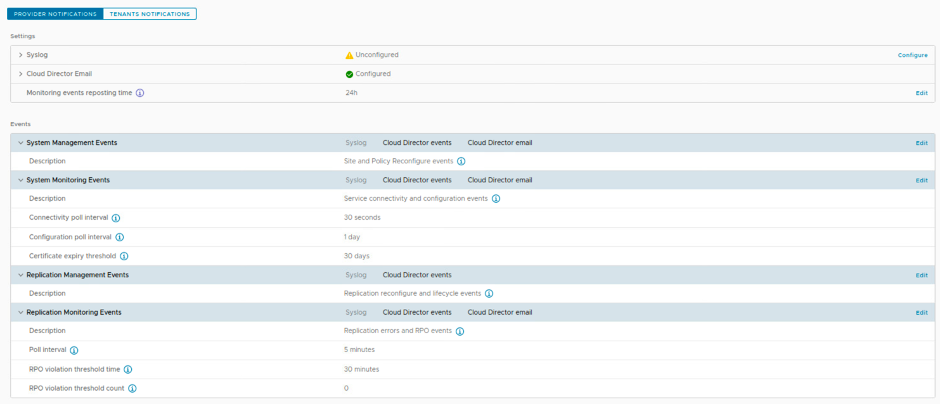
Task: Open info tooltip for Configuration poll interval
Action: pyautogui.click(x=119, y=237)
